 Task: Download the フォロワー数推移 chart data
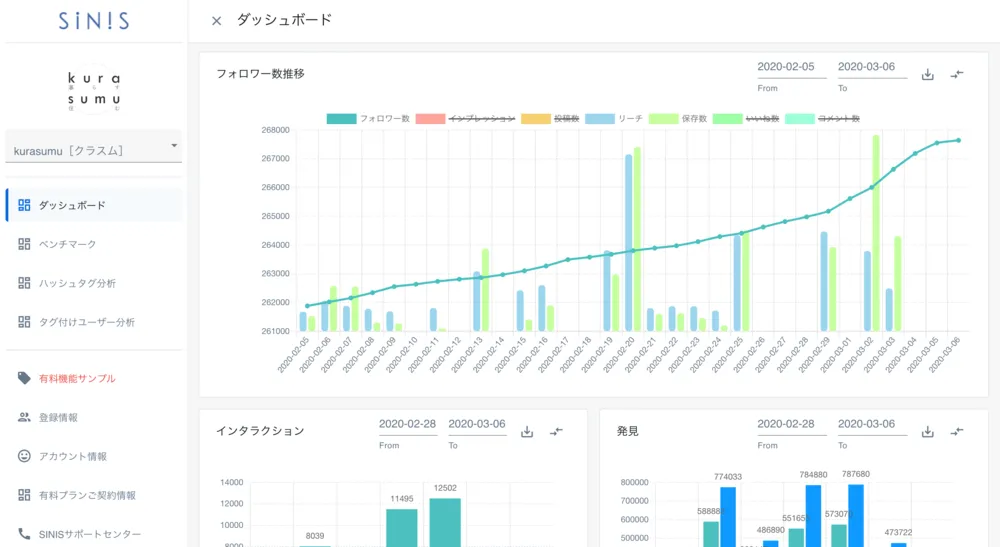(x=928, y=75)
